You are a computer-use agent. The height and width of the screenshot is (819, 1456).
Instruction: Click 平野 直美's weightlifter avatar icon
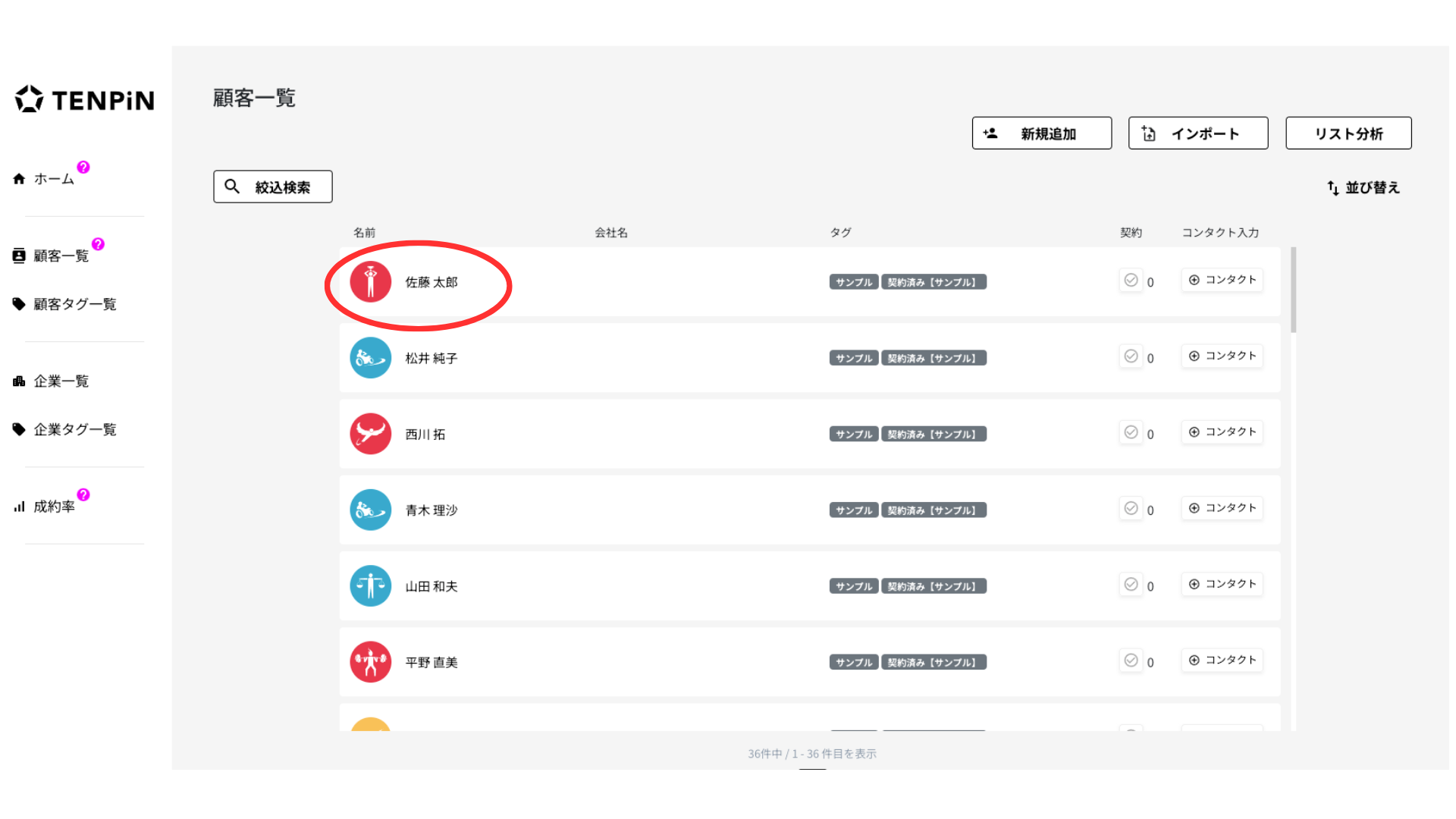pos(370,662)
